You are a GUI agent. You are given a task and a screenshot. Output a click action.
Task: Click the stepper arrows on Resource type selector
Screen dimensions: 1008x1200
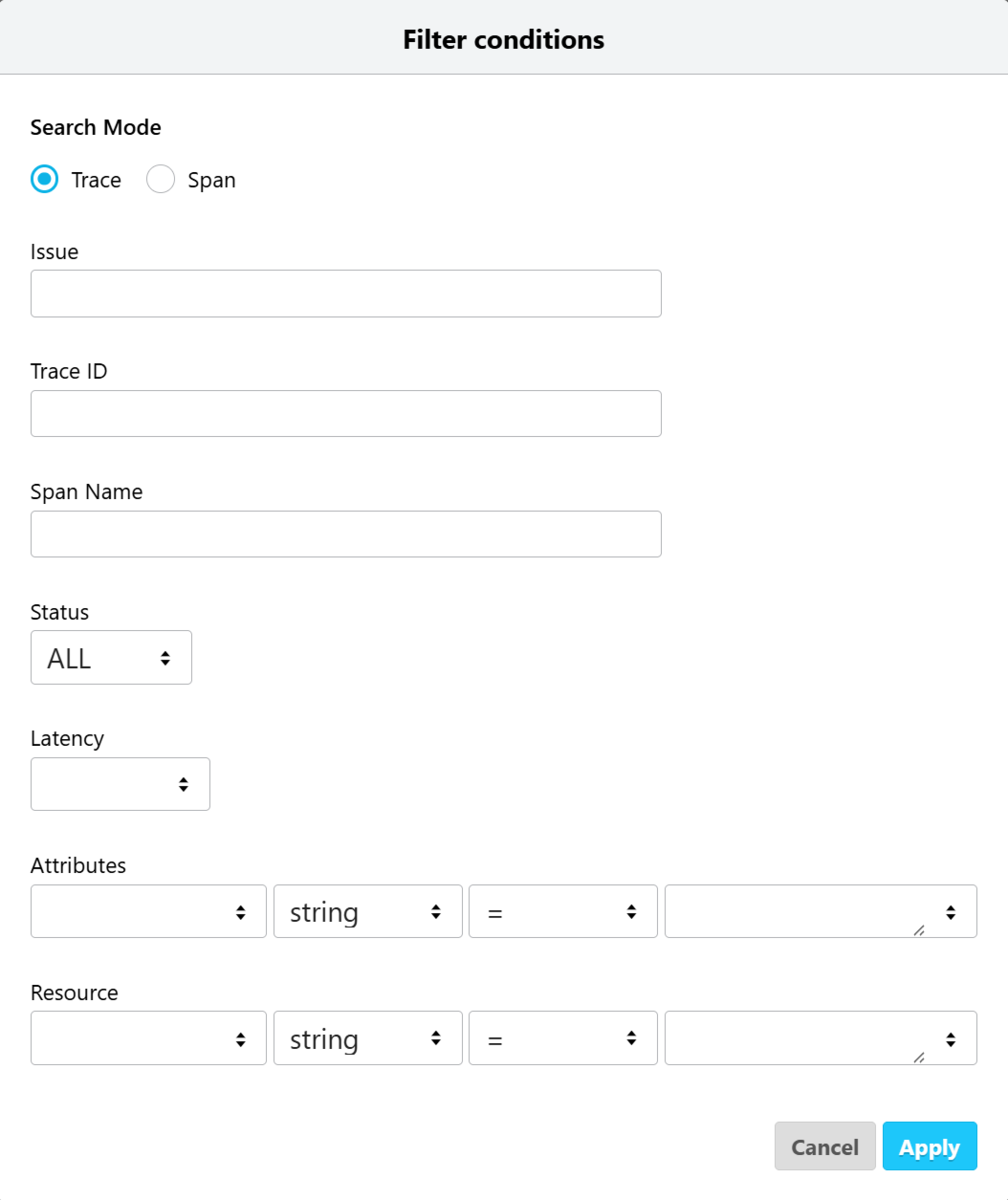pos(438,1037)
